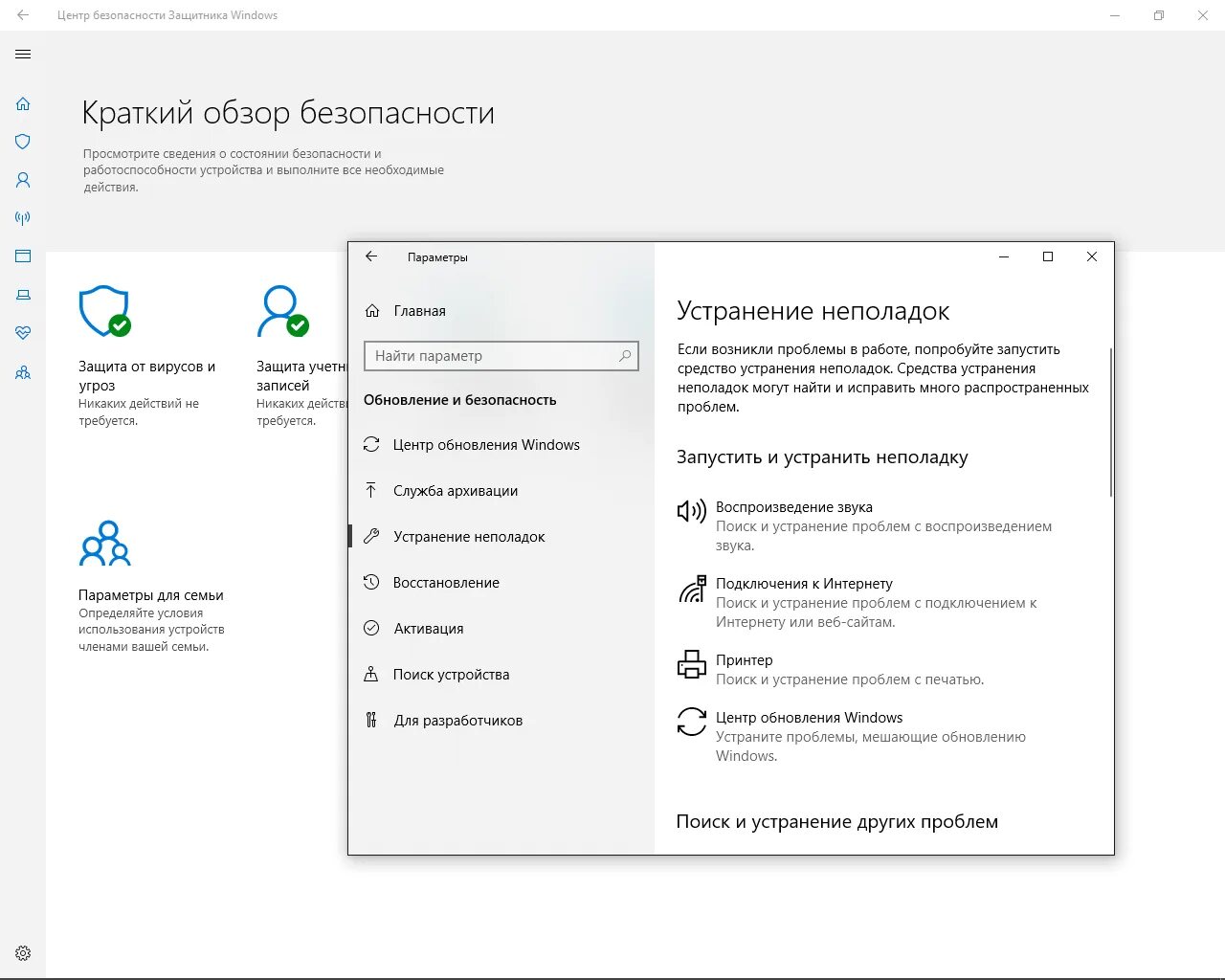Click heading Запустить и устранить неполадку
1225x980 pixels.
(822, 457)
